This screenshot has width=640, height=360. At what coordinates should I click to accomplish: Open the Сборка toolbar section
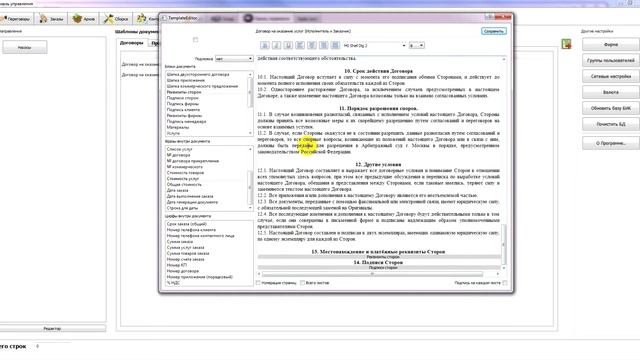(116, 19)
